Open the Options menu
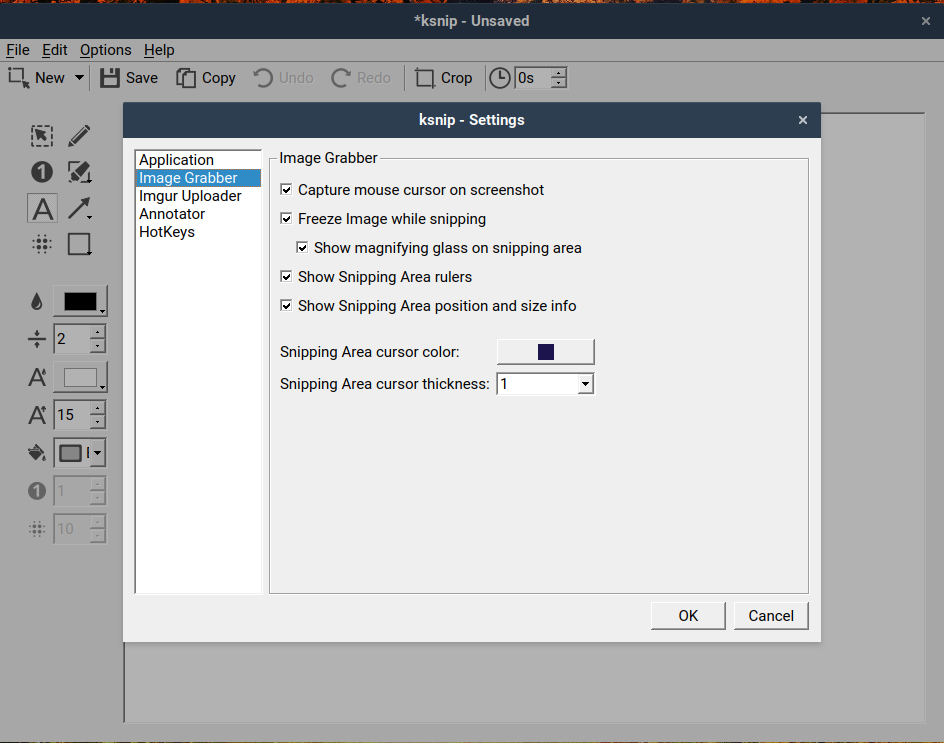The image size is (944, 743). 105,50
